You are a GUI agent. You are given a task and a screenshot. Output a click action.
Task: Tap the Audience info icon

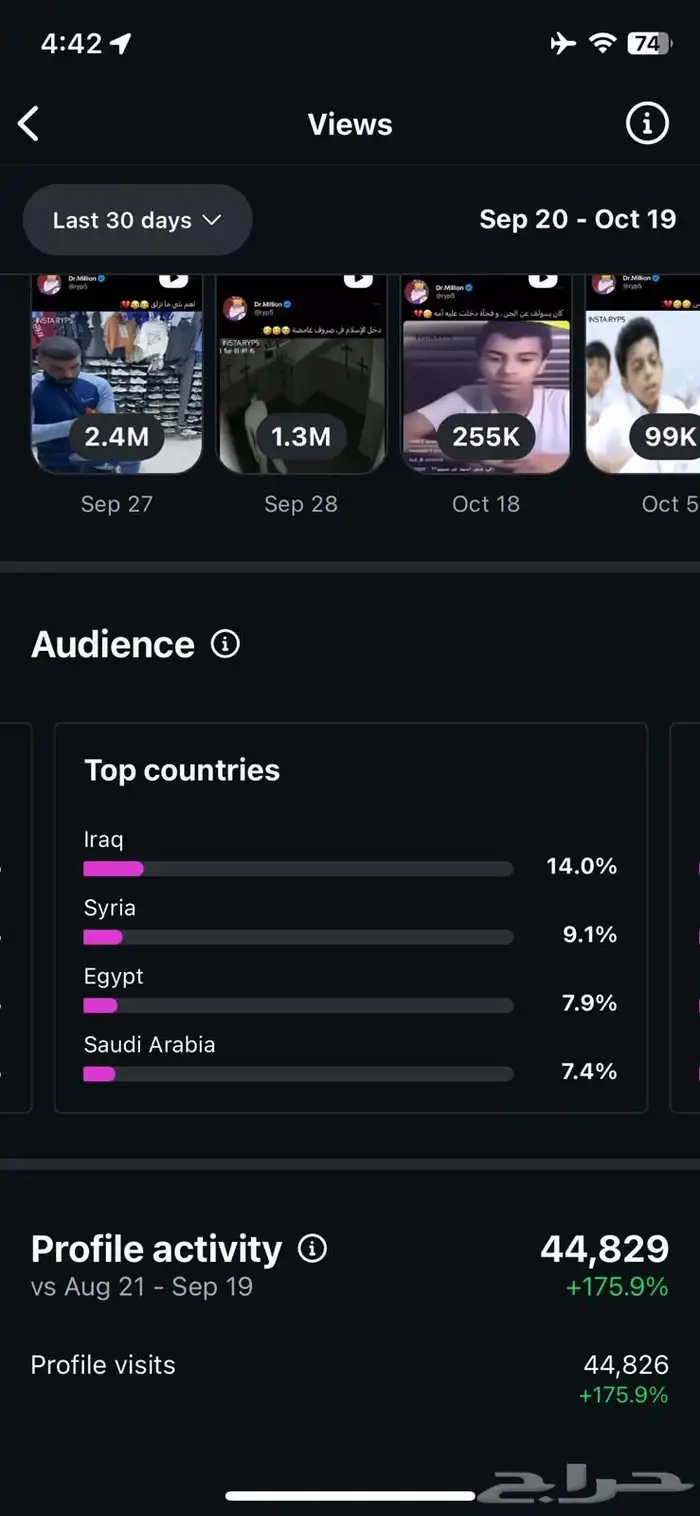pyautogui.click(x=226, y=644)
